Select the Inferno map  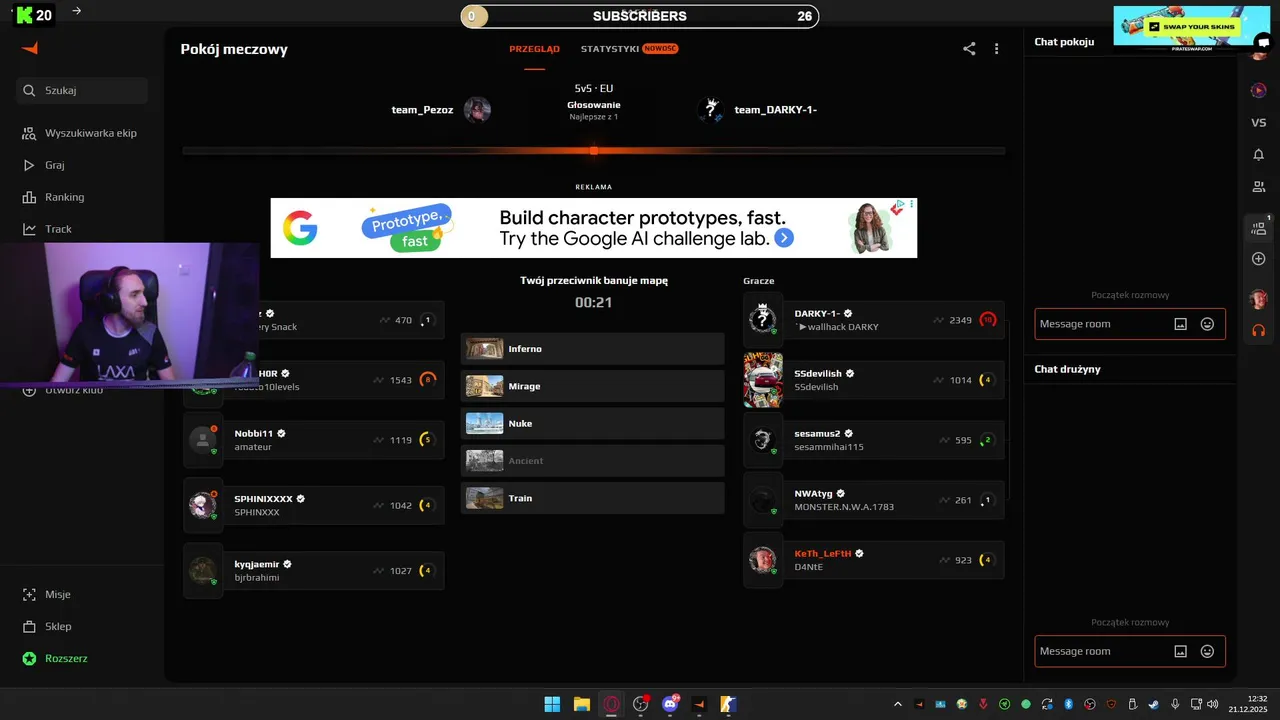tap(592, 349)
